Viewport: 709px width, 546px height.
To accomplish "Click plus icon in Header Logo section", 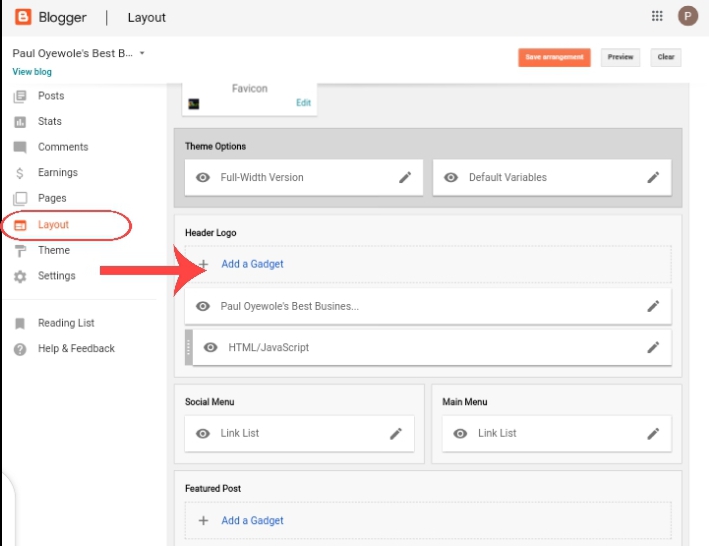I will [x=203, y=264].
